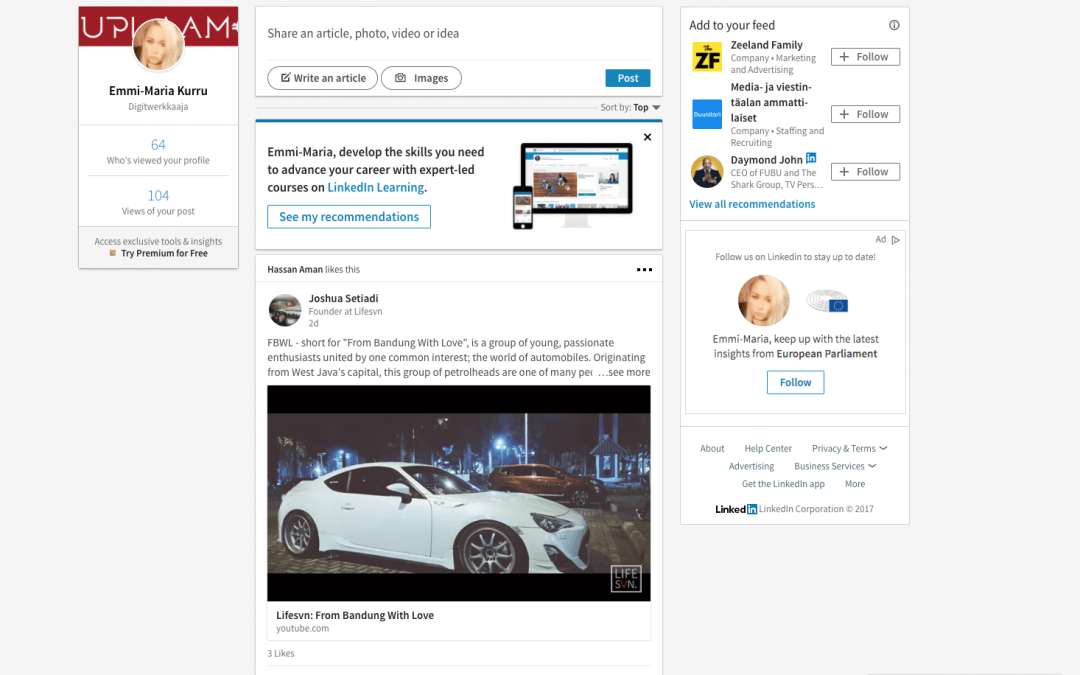Open Daymond John's profile picture
Image resolution: width=1080 pixels, height=675 pixels.
pos(707,172)
